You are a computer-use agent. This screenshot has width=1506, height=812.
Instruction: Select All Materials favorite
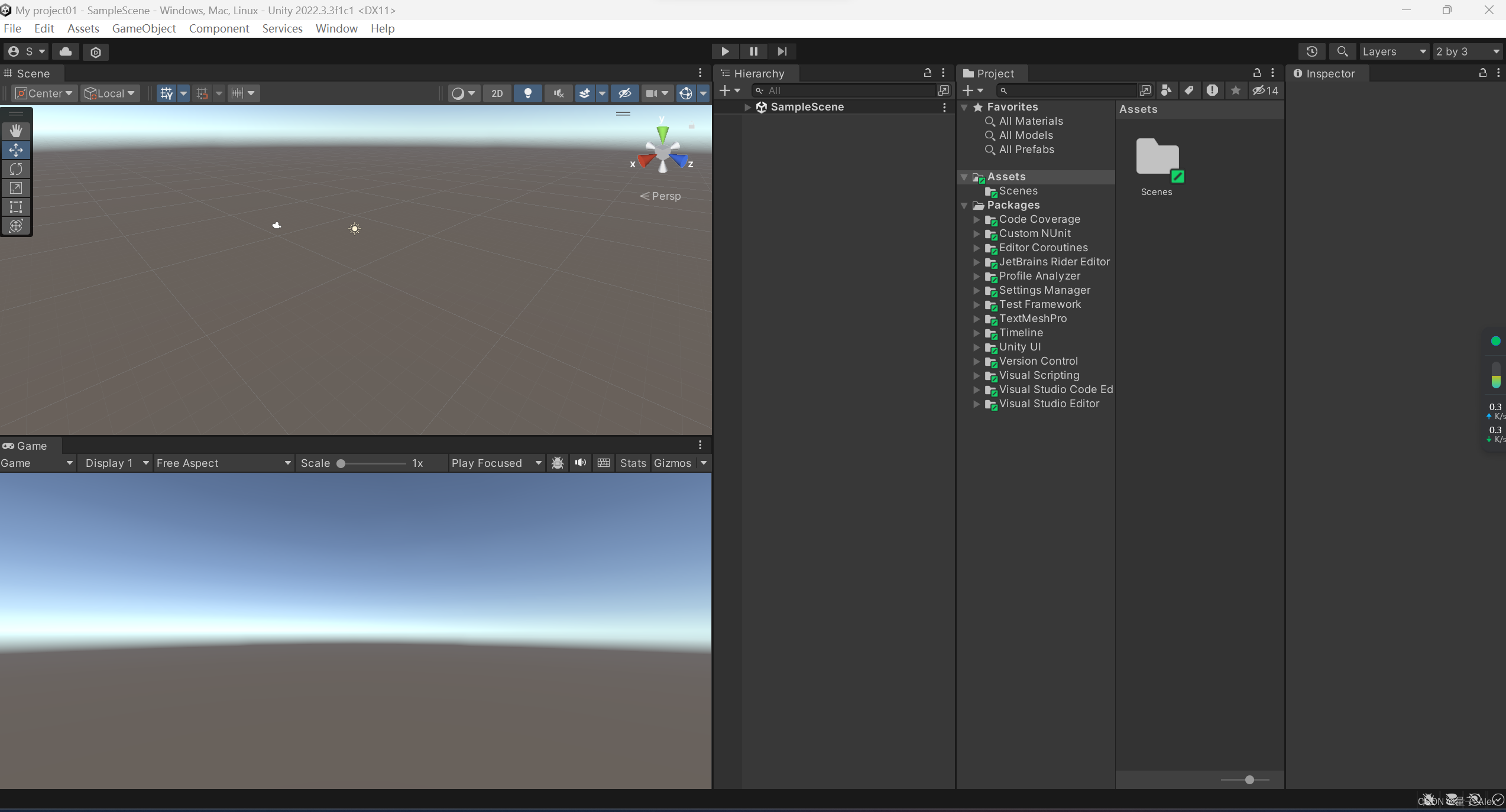[x=1031, y=121]
